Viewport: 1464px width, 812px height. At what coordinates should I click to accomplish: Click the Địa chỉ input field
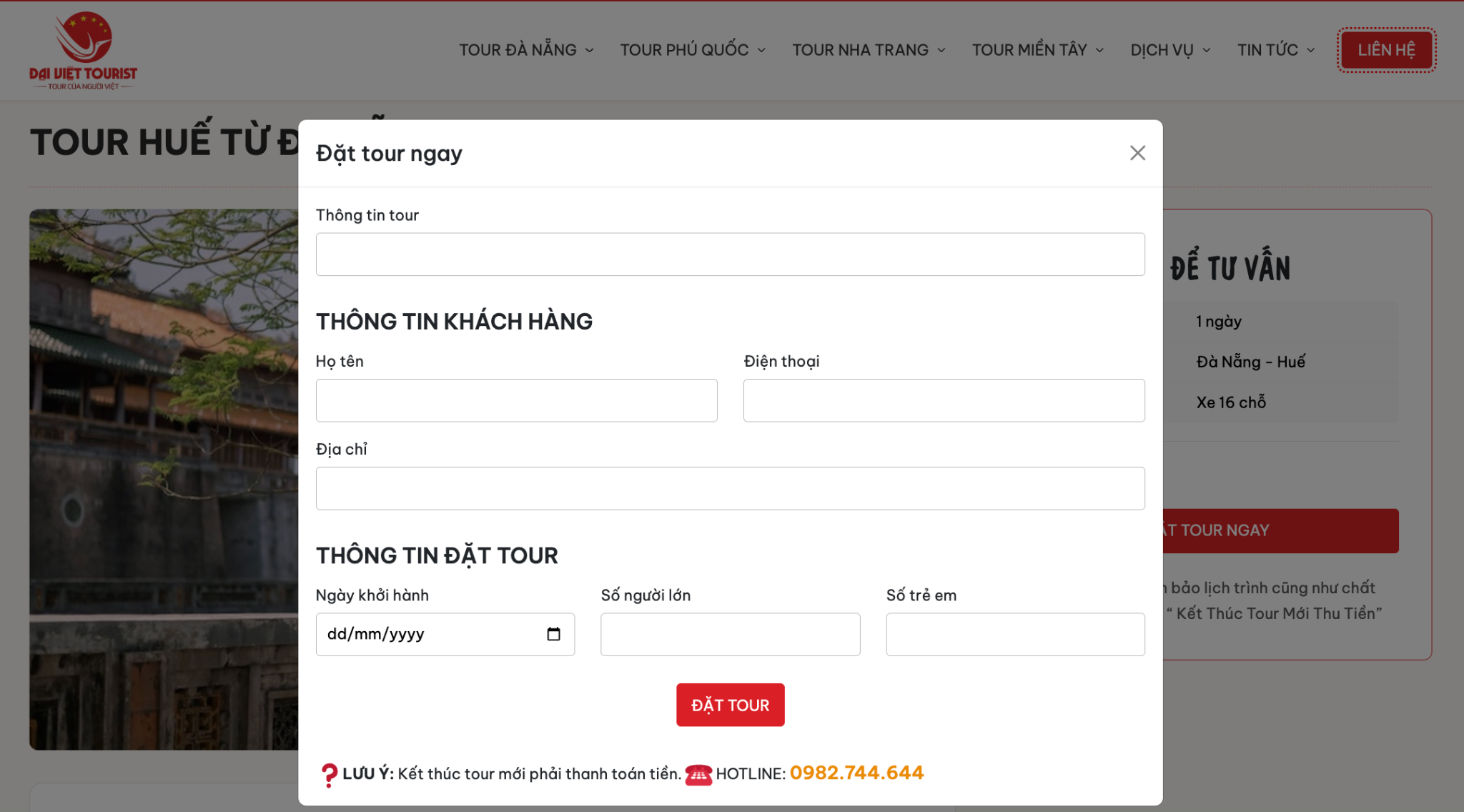coord(730,487)
